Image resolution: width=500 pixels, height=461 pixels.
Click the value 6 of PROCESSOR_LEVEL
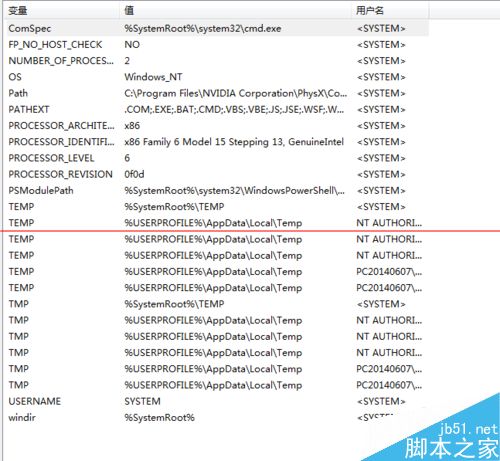127,158
